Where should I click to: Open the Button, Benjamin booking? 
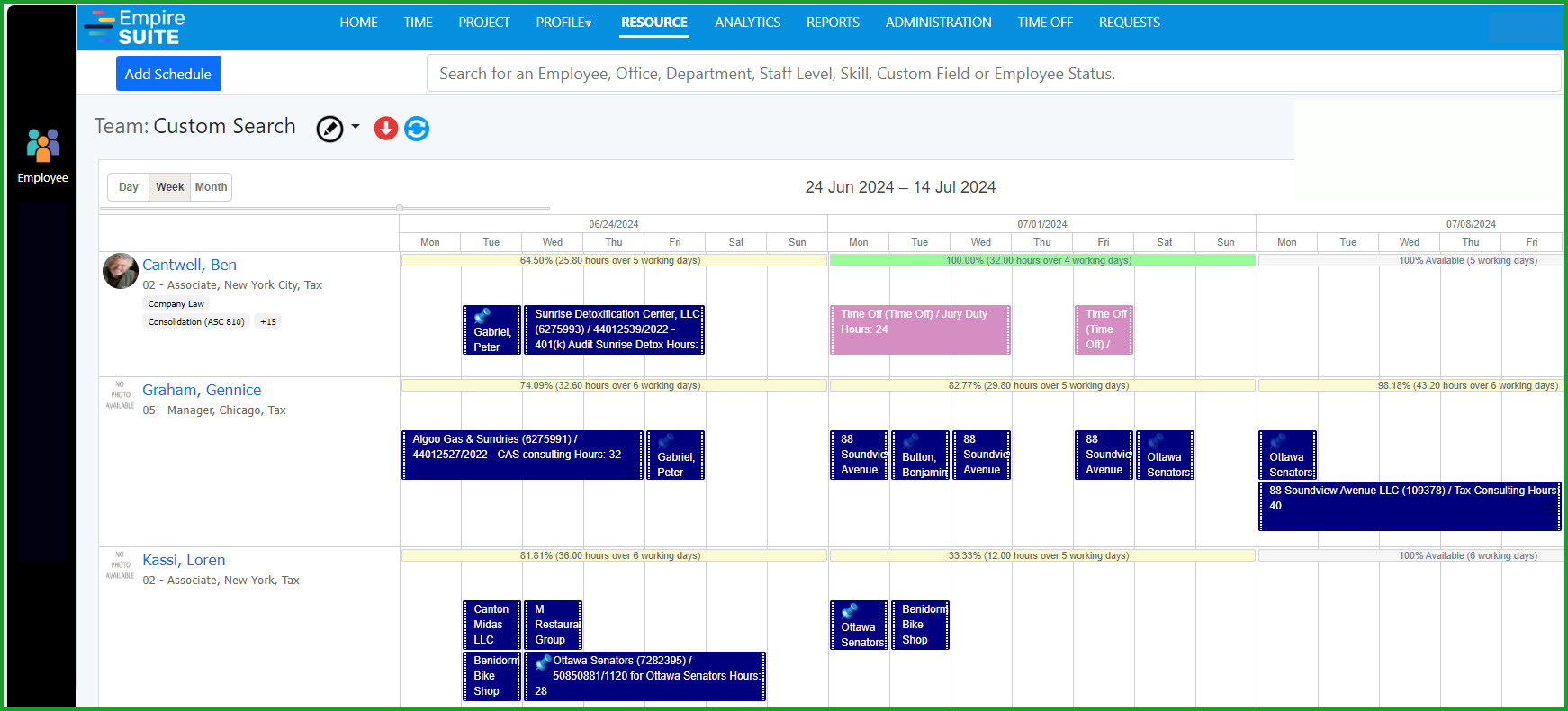pos(920,454)
